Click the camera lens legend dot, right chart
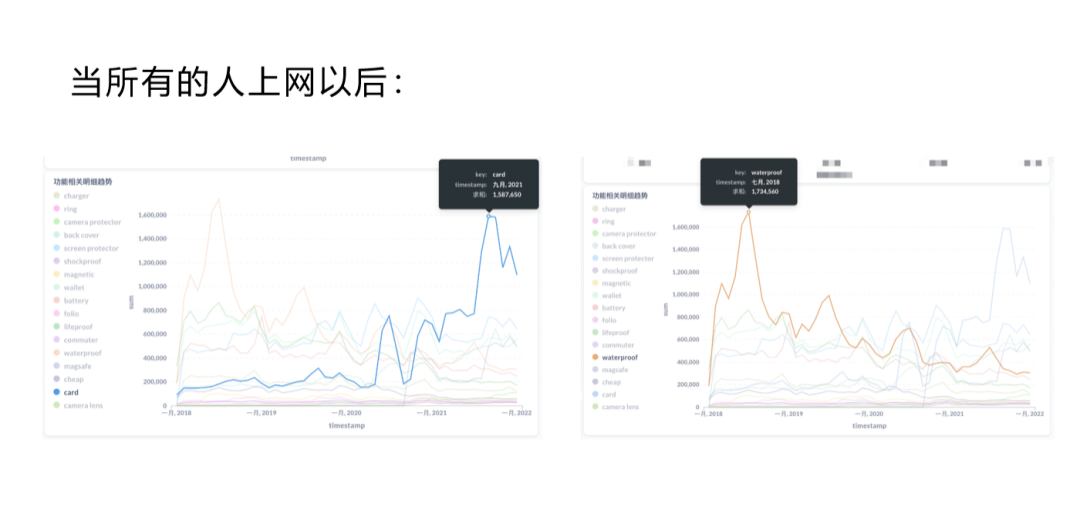 click(595, 407)
